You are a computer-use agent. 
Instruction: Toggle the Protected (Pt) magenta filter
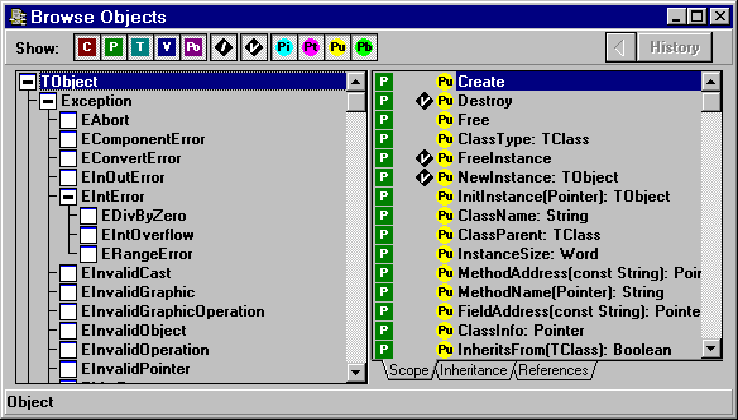[311, 47]
